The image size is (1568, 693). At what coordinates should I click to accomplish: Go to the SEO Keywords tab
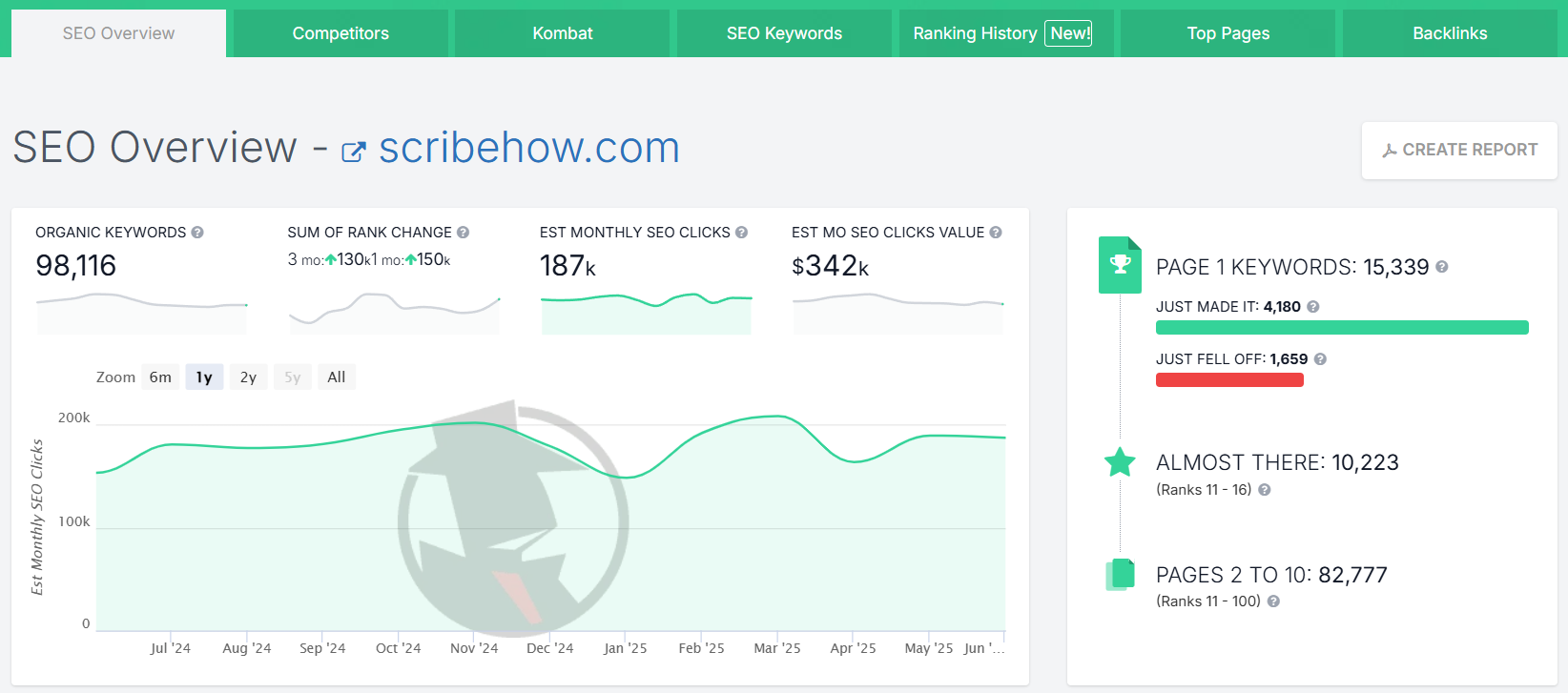tap(784, 33)
